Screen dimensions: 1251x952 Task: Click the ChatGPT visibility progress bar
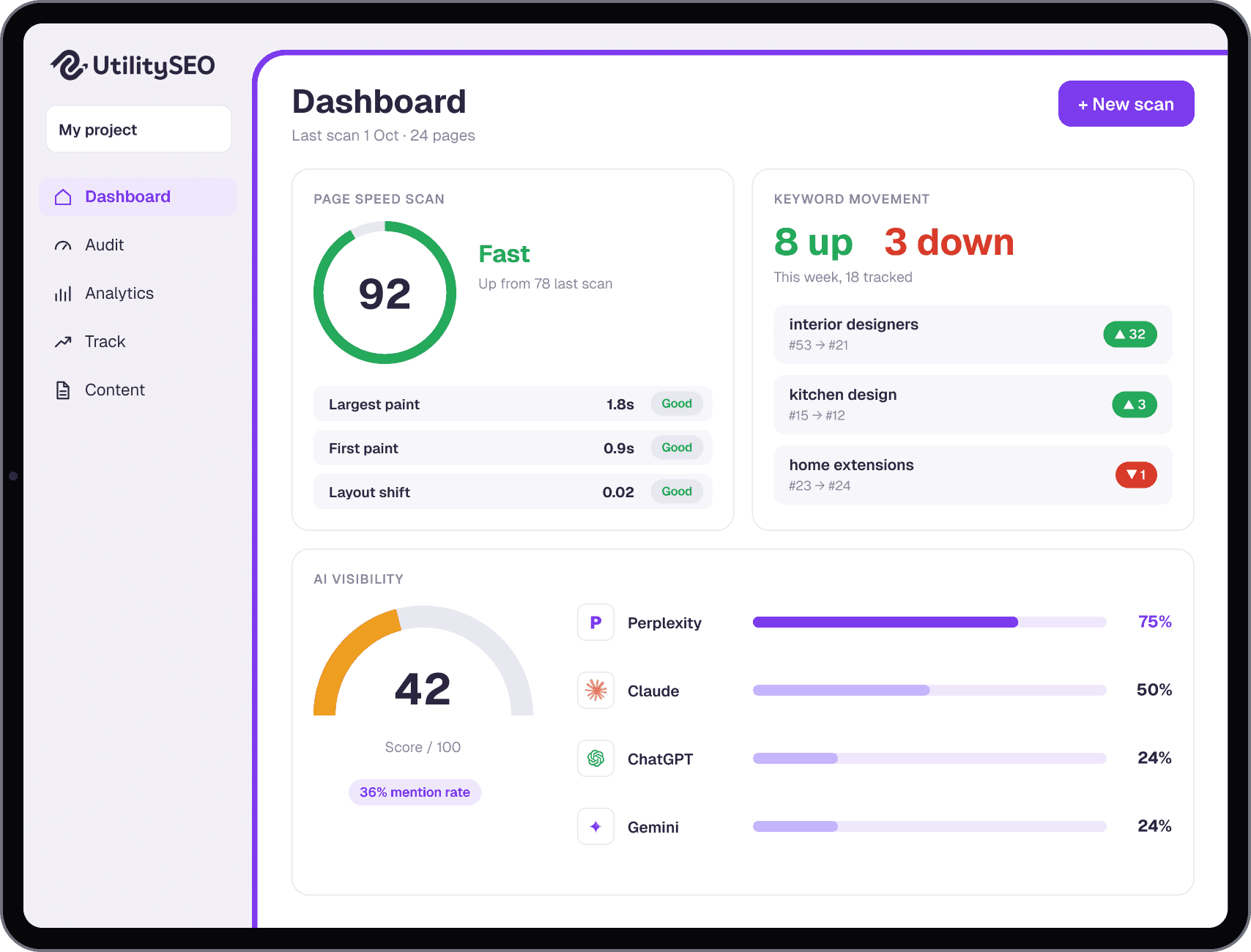(x=929, y=759)
